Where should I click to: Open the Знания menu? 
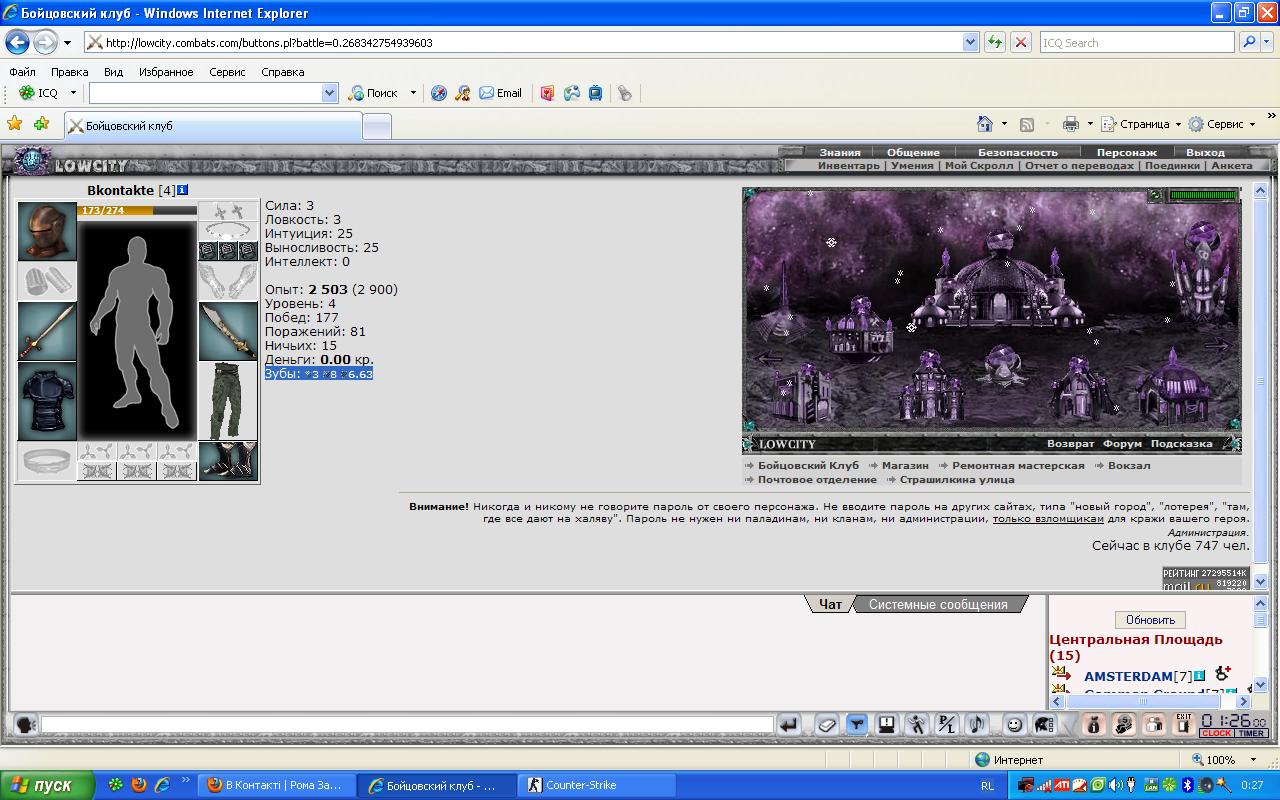[x=840, y=153]
